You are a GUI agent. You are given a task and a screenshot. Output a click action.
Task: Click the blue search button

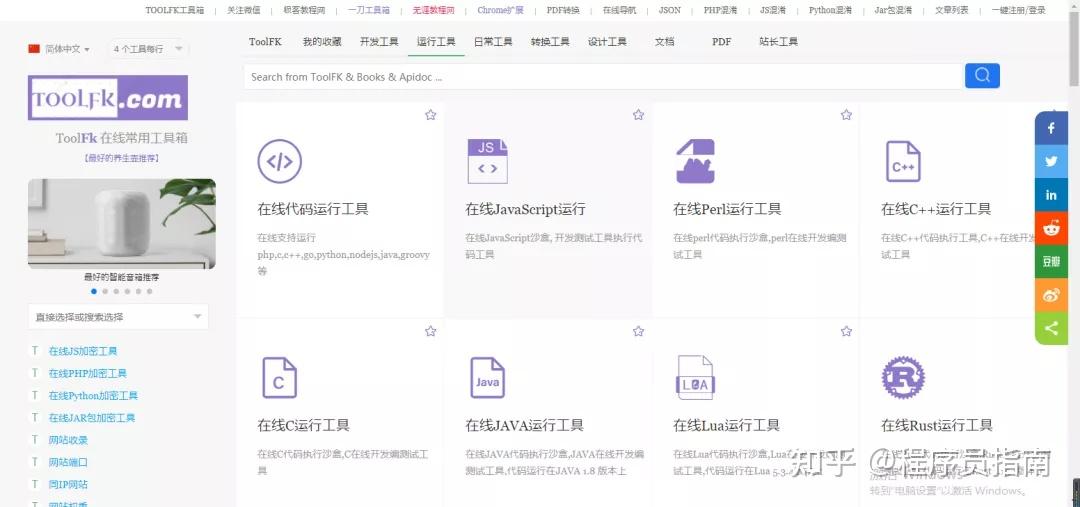982,76
